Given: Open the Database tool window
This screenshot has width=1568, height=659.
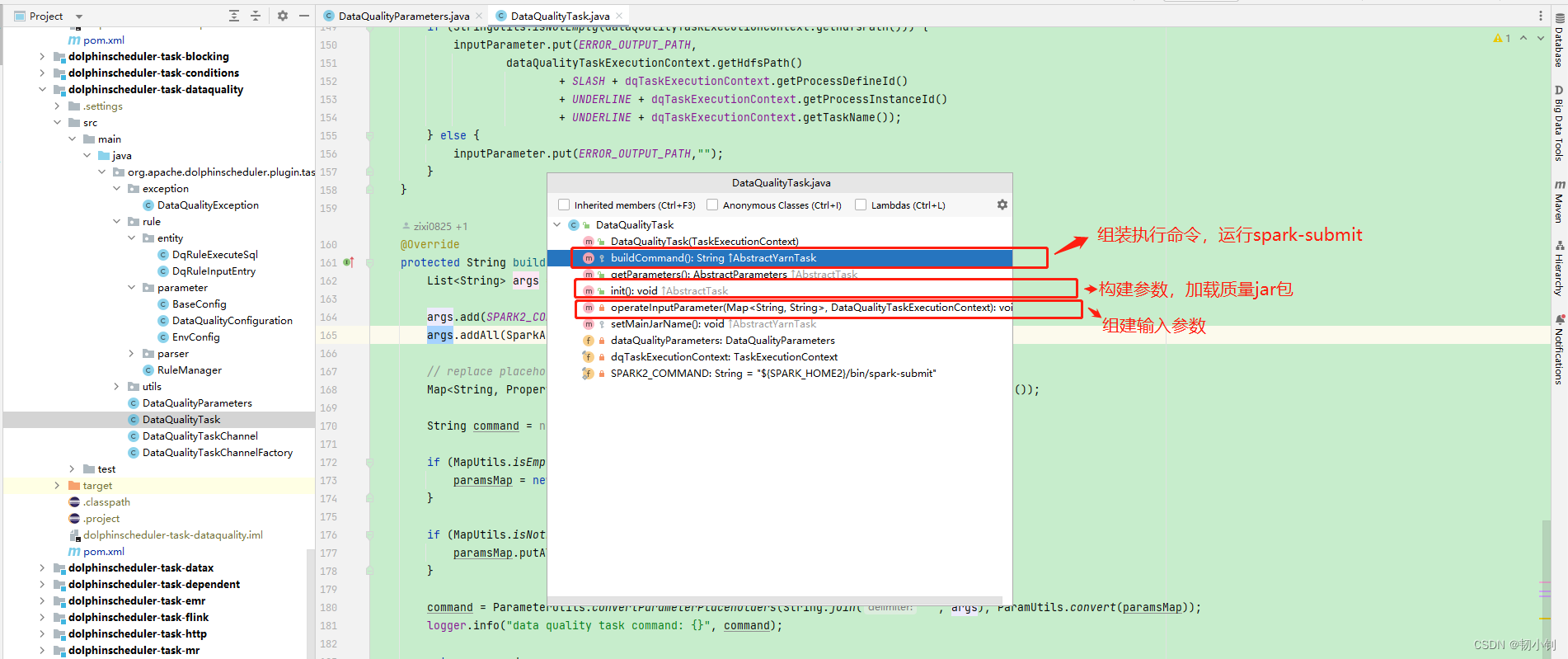Looking at the screenshot, I should tap(1559, 40).
